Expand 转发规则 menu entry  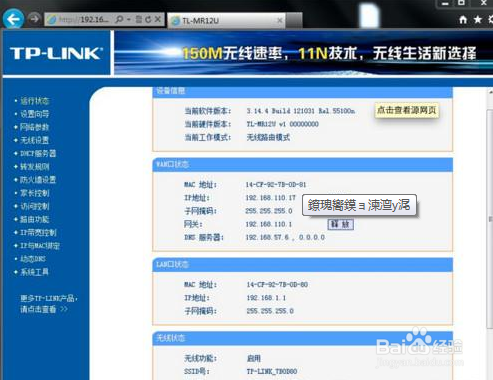point(35,166)
